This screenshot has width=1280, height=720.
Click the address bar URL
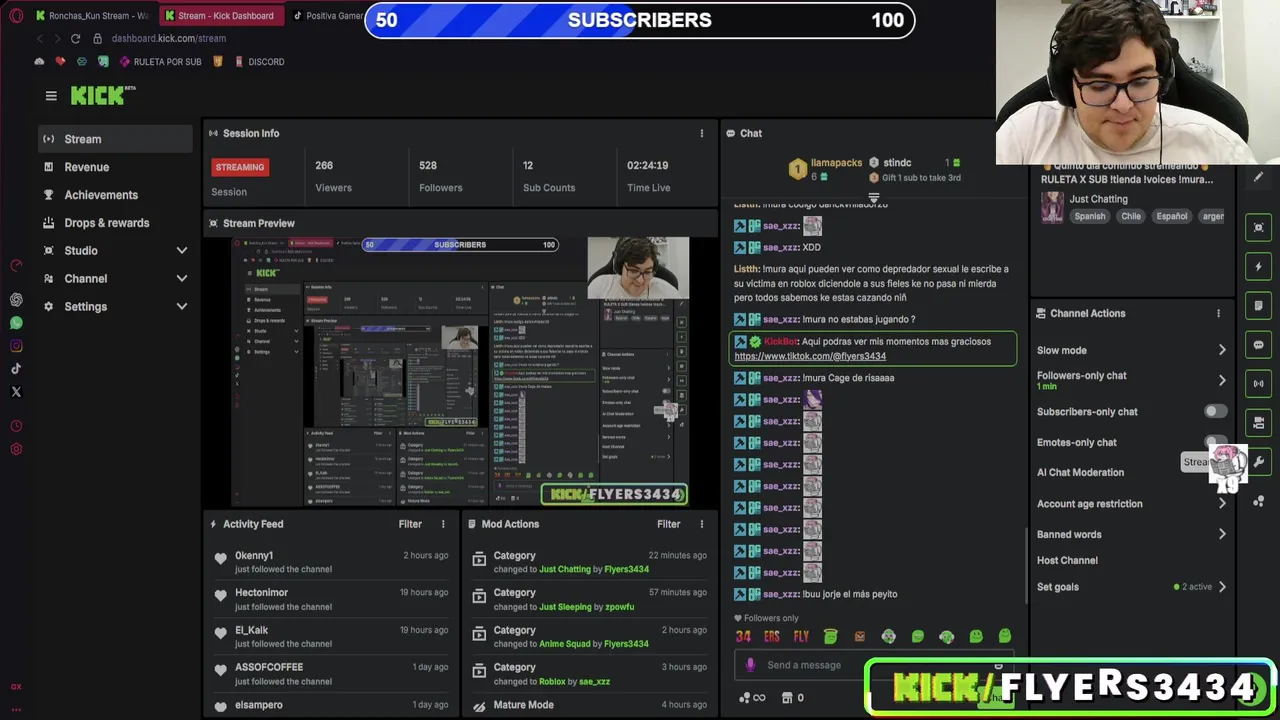point(169,38)
